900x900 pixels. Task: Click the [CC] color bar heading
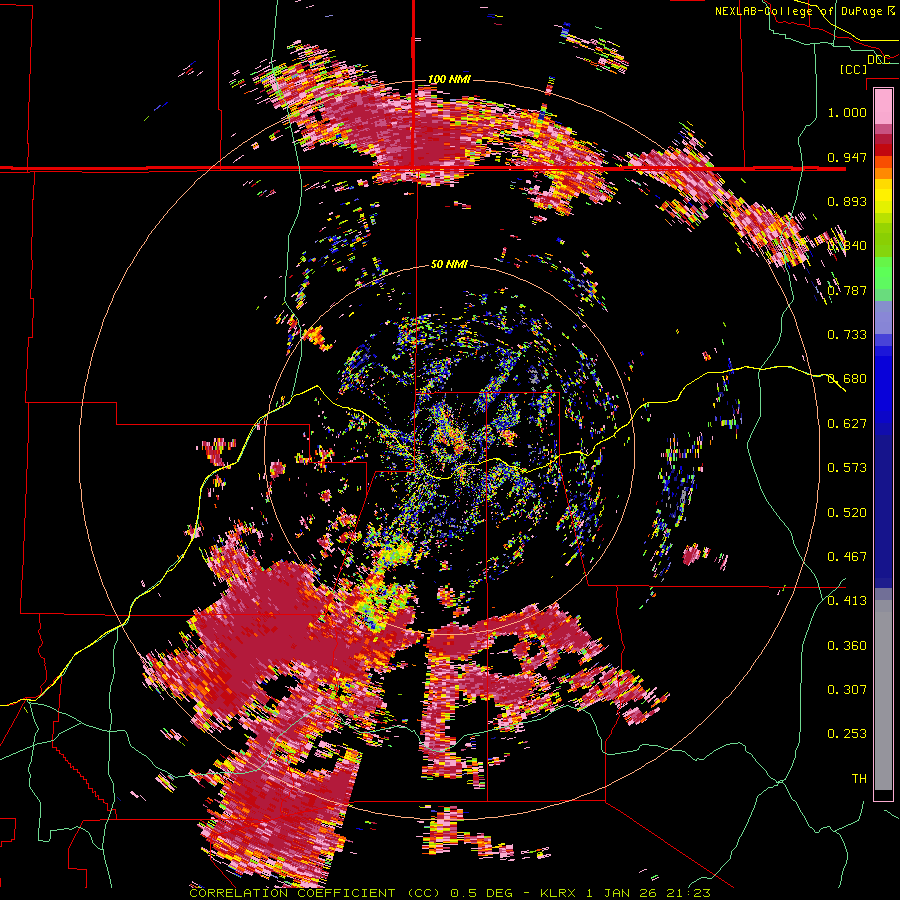click(x=853, y=69)
